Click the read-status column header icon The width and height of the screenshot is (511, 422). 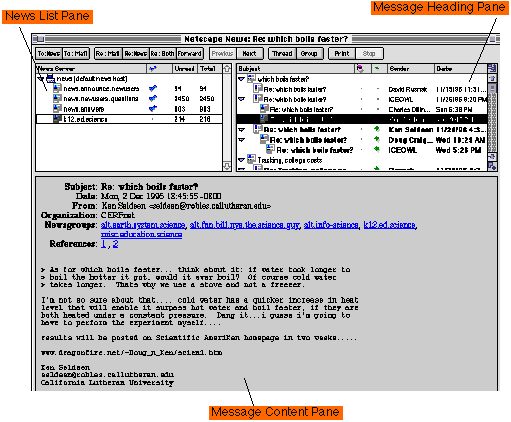(377, 69)
